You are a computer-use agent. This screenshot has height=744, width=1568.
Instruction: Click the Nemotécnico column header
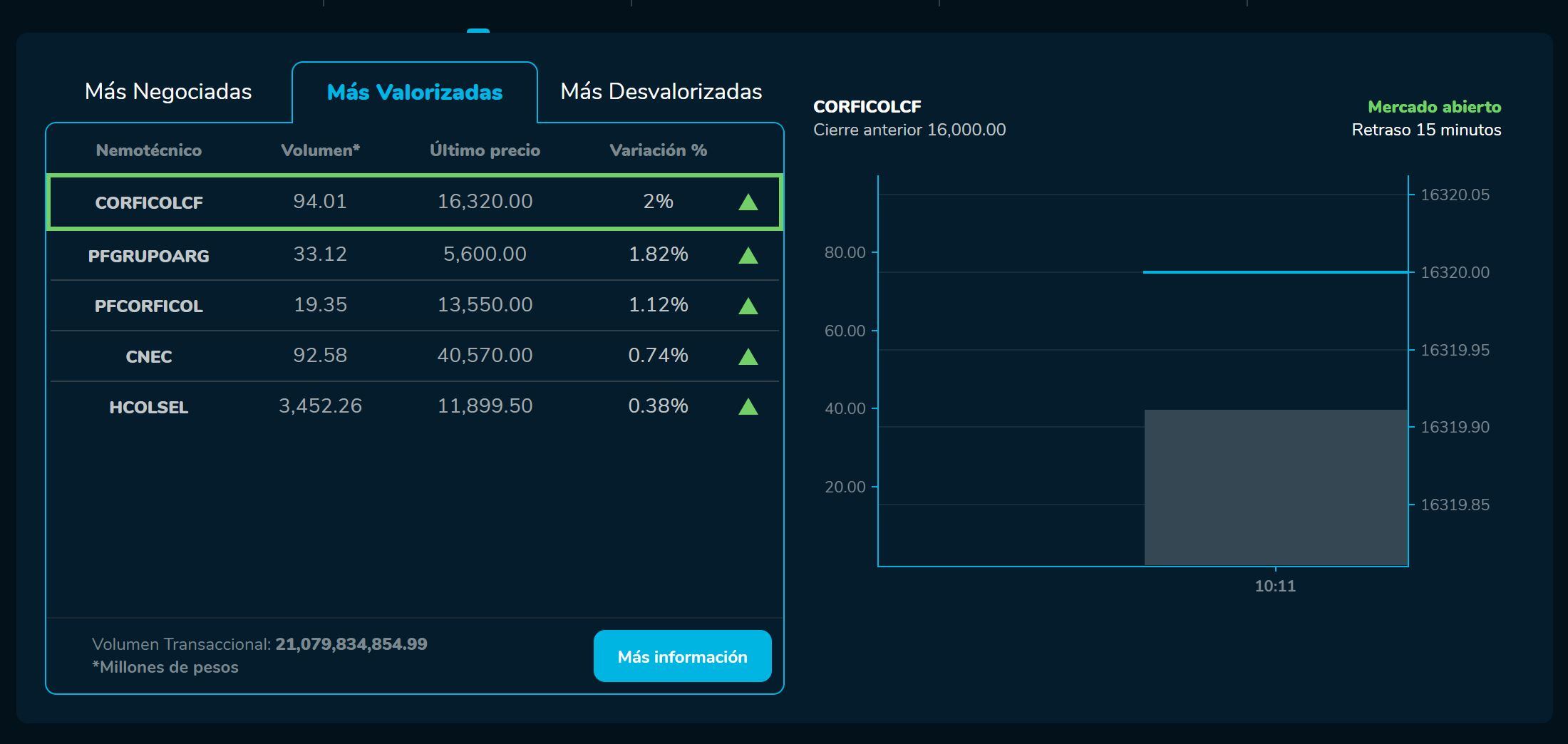pos(149,150)
